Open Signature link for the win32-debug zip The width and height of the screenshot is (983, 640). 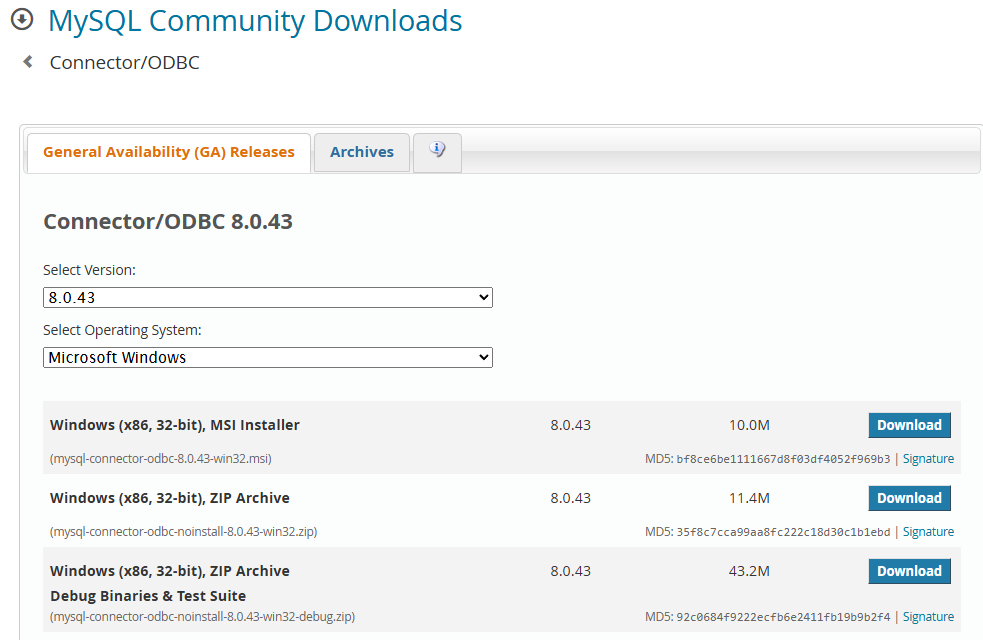pyautogui.click(x=928, y=617)
